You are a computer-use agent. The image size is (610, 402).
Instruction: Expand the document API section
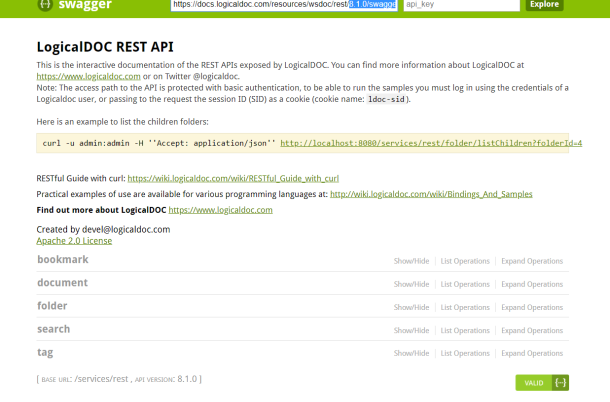pos(63,283)
